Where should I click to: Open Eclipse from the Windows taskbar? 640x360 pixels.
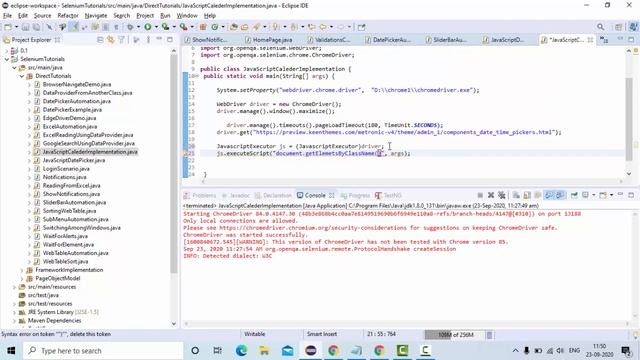[311, 350]
